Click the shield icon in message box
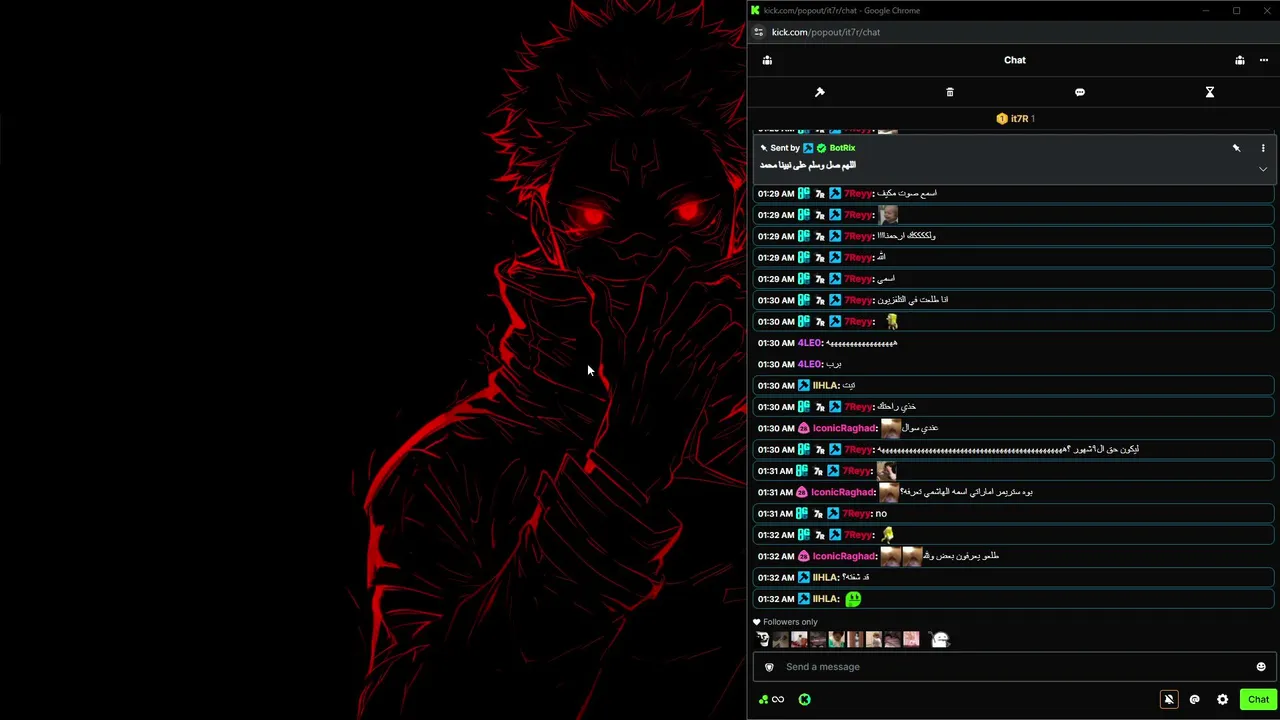1280x720 pixels. (x=769, y=667)
